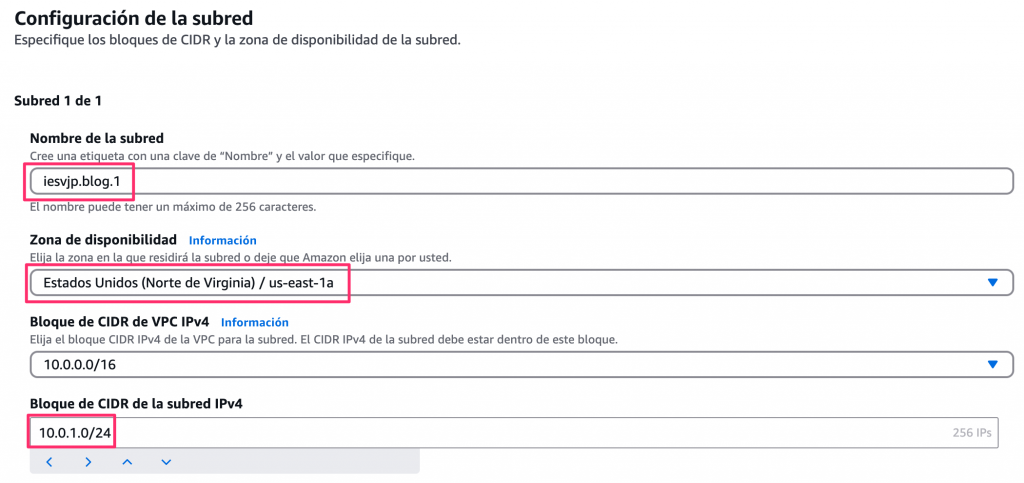Select the Subred 1 de 1 label

(58, 101)
